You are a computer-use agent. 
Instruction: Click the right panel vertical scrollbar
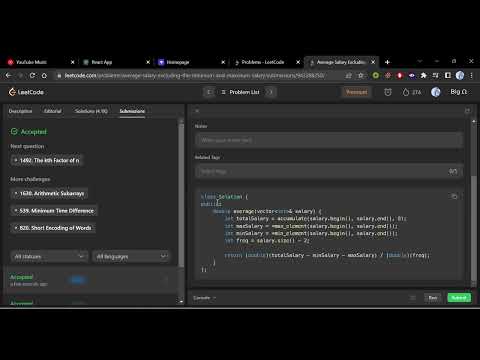click(474, 228)
